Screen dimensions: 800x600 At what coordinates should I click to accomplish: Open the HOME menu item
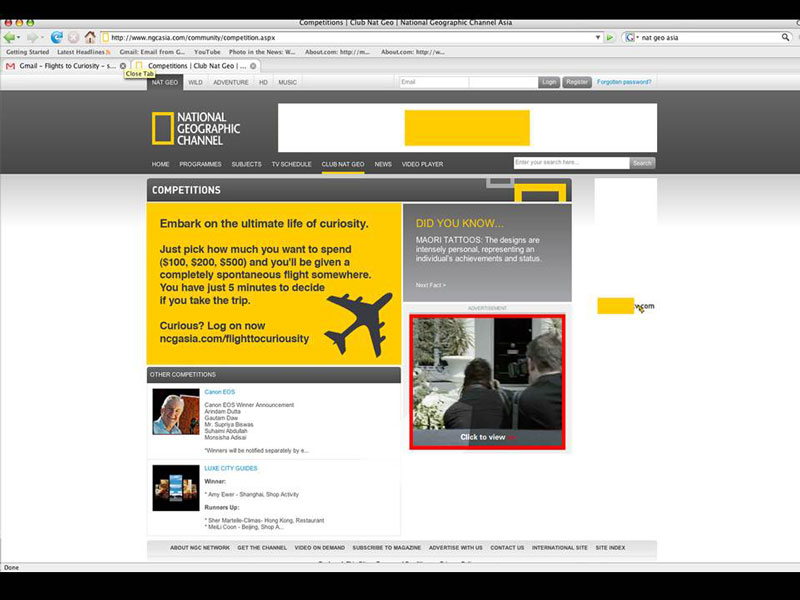click(160, 164)
